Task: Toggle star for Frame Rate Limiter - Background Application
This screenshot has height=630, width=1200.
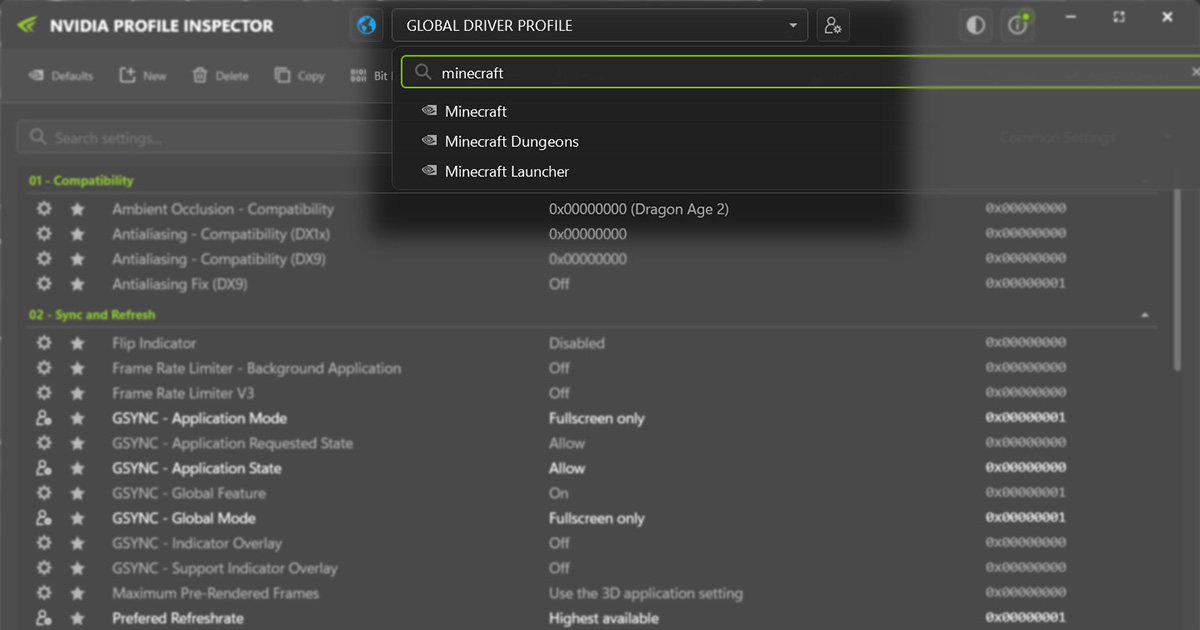Action: point(77,368)
